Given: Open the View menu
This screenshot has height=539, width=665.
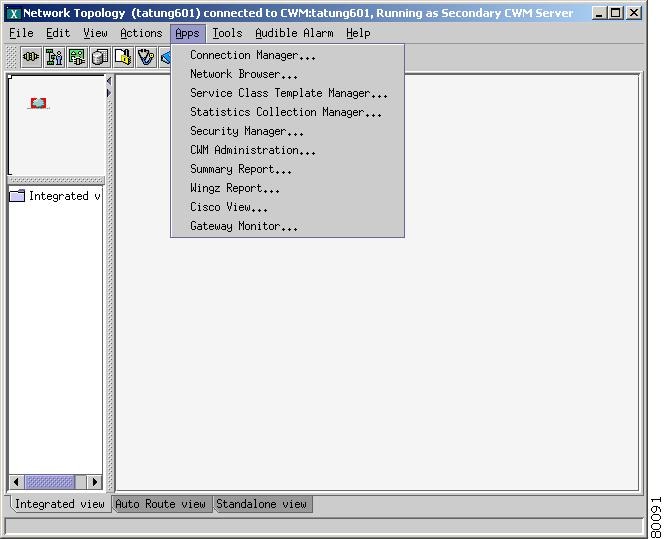Looking at the screenshot, I should tap(95, 33).
